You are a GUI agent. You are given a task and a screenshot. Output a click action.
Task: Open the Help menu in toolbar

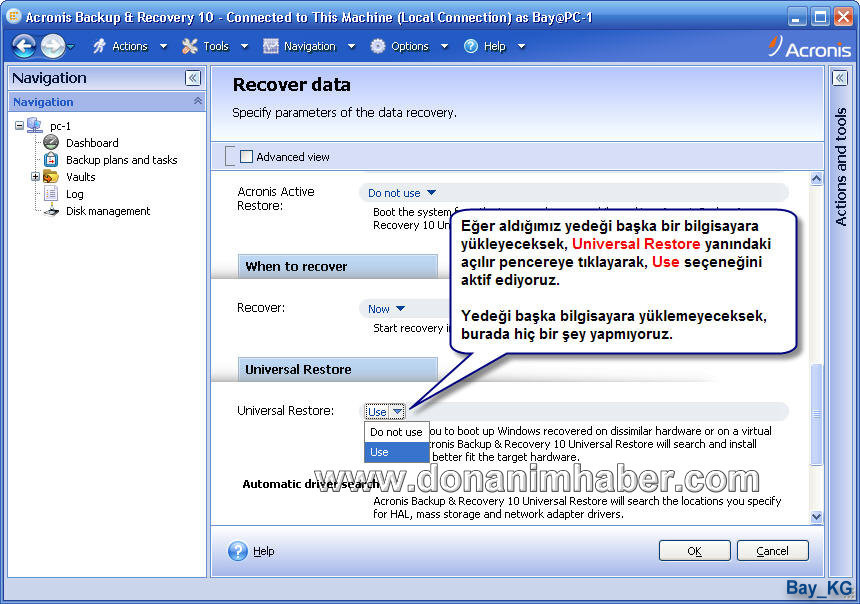coord(494,47)
